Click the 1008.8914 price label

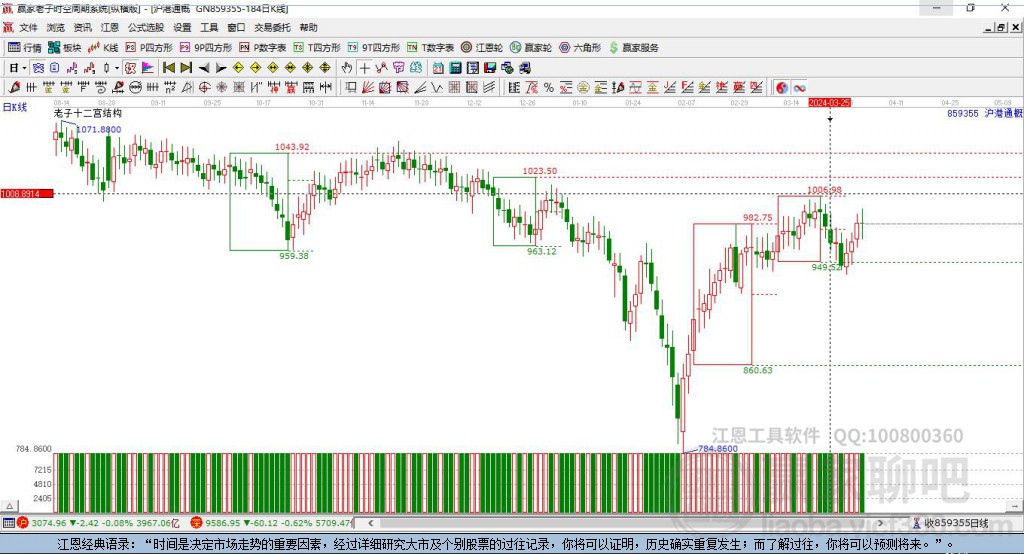(27, 193)
